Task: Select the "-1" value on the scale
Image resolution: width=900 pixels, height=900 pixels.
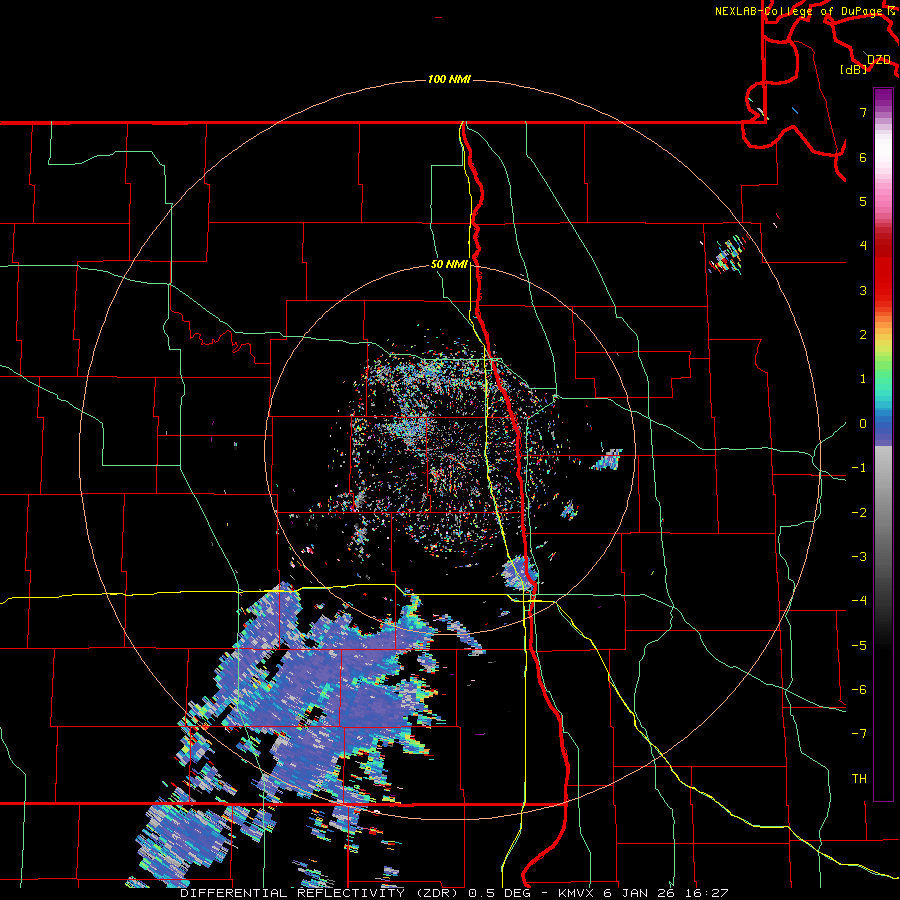Action: coord(859,468)
